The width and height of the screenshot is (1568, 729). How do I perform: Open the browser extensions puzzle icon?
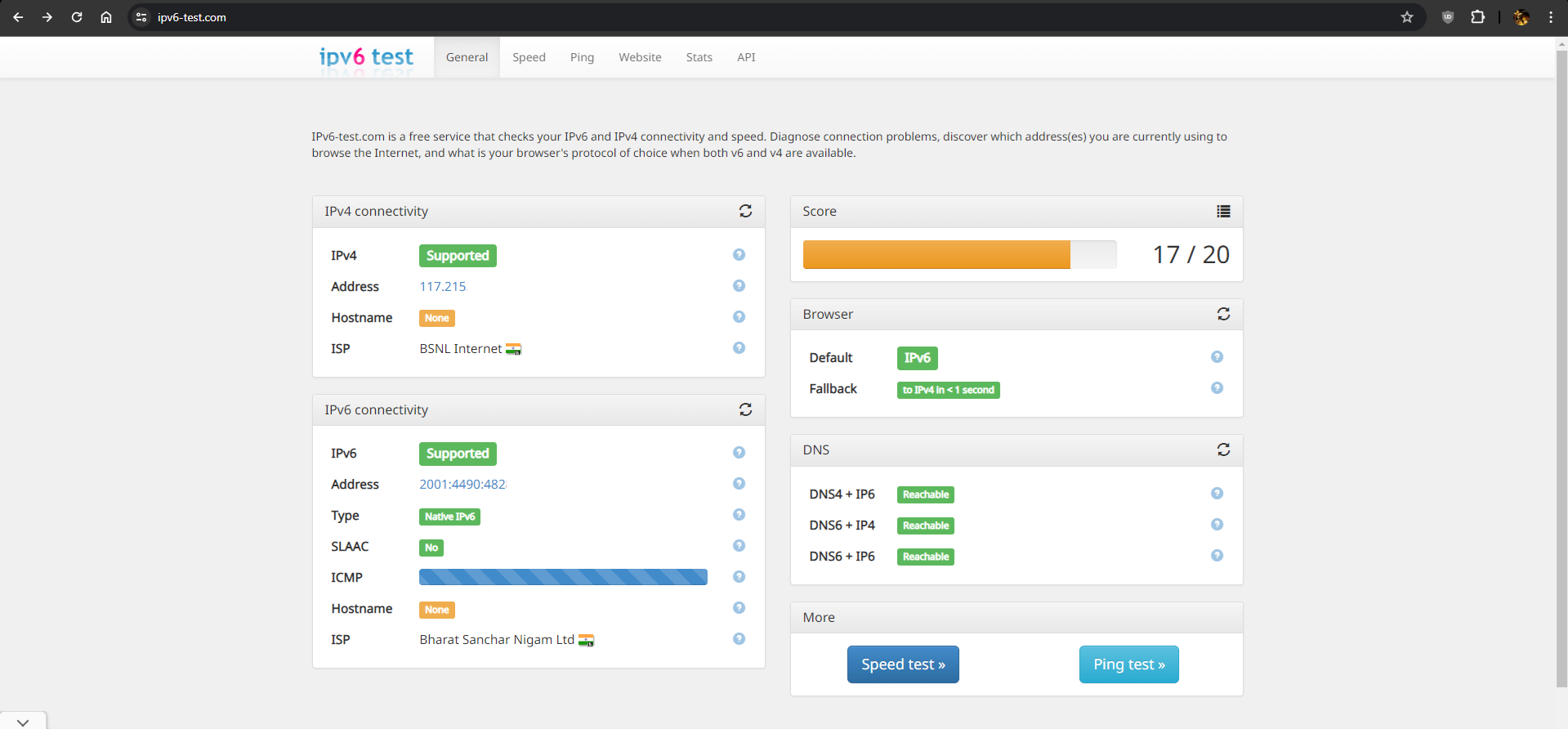pyautogui.click(x=1477, y=17)
